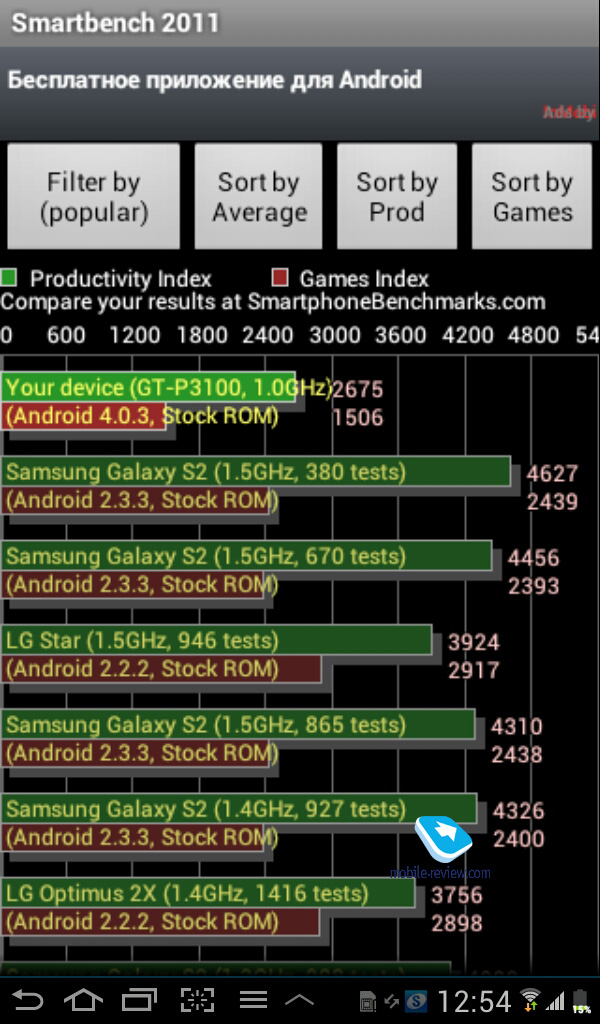Tap the Home navigation icon
The image size is (600, 1024).
(84, 1000)
